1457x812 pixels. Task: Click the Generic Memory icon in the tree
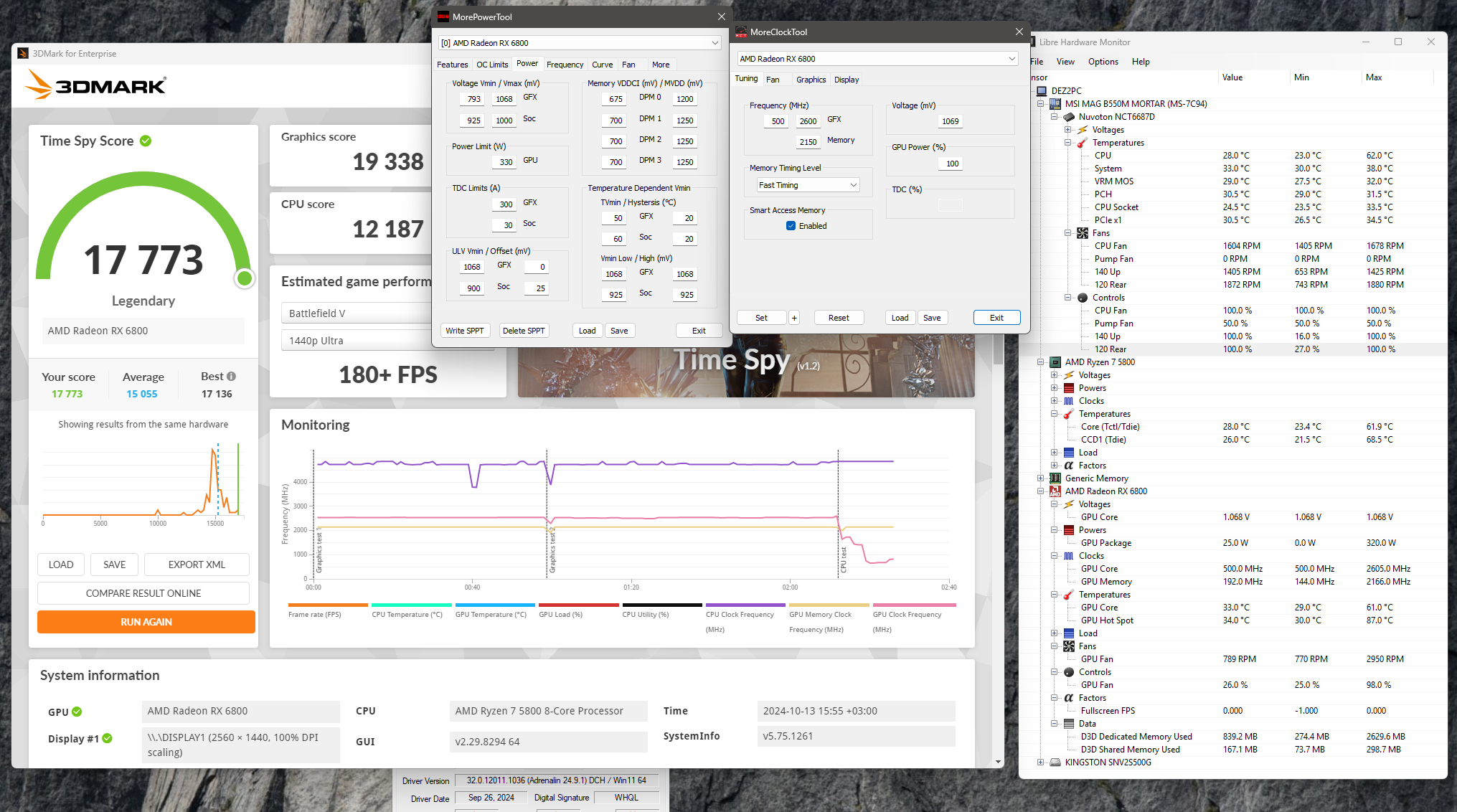pos(1055,478)
